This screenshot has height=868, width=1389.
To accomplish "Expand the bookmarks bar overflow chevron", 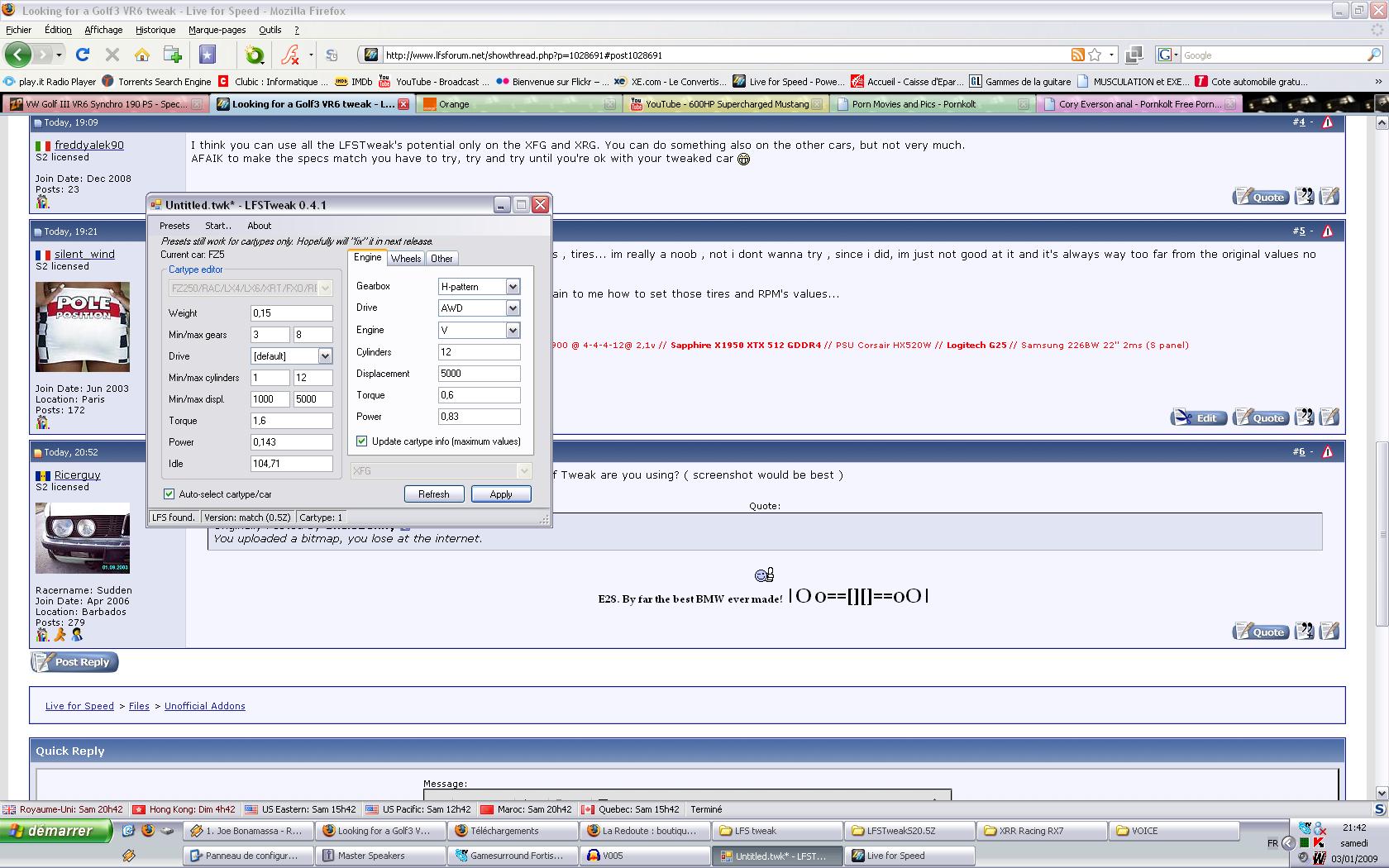I will tap(1378, 81).
